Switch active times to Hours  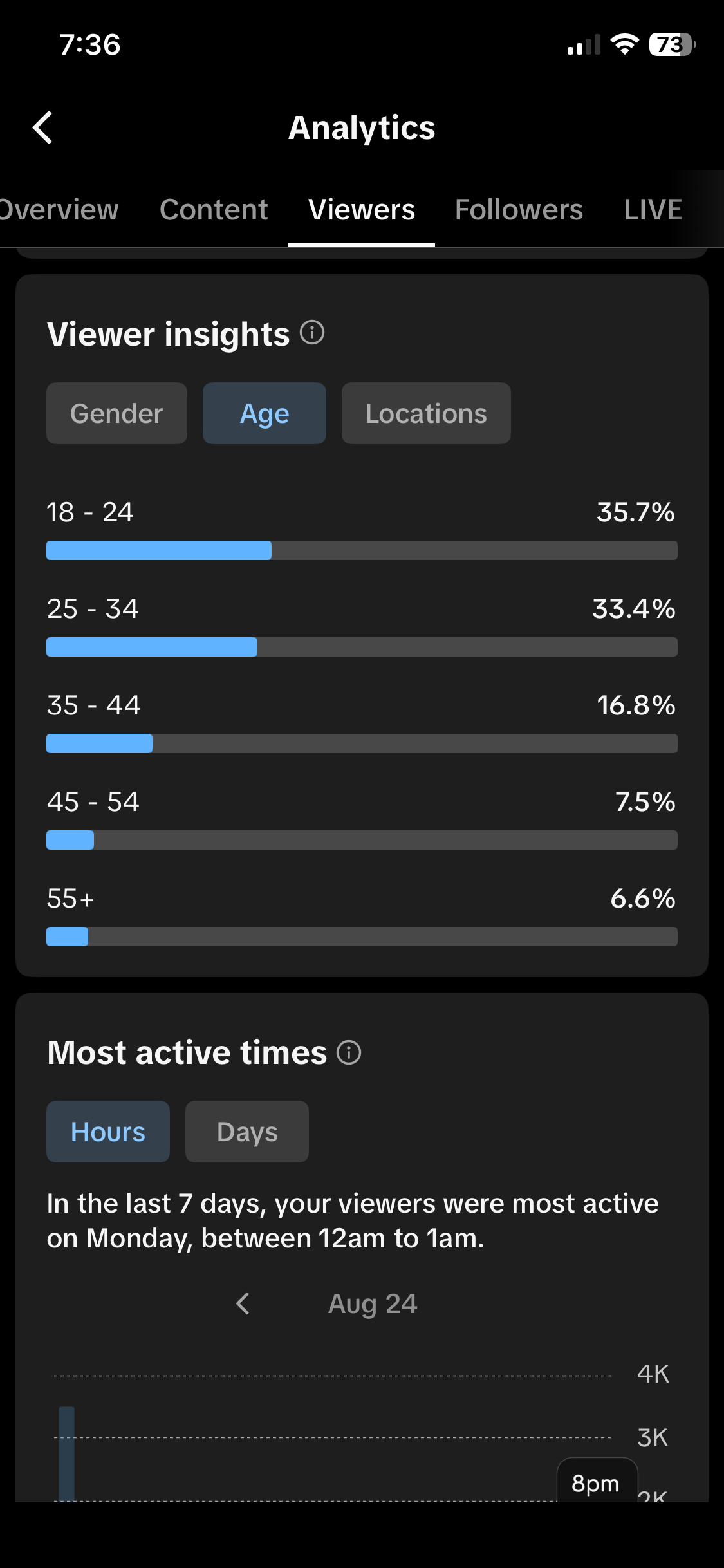(x=108, y=1132)
